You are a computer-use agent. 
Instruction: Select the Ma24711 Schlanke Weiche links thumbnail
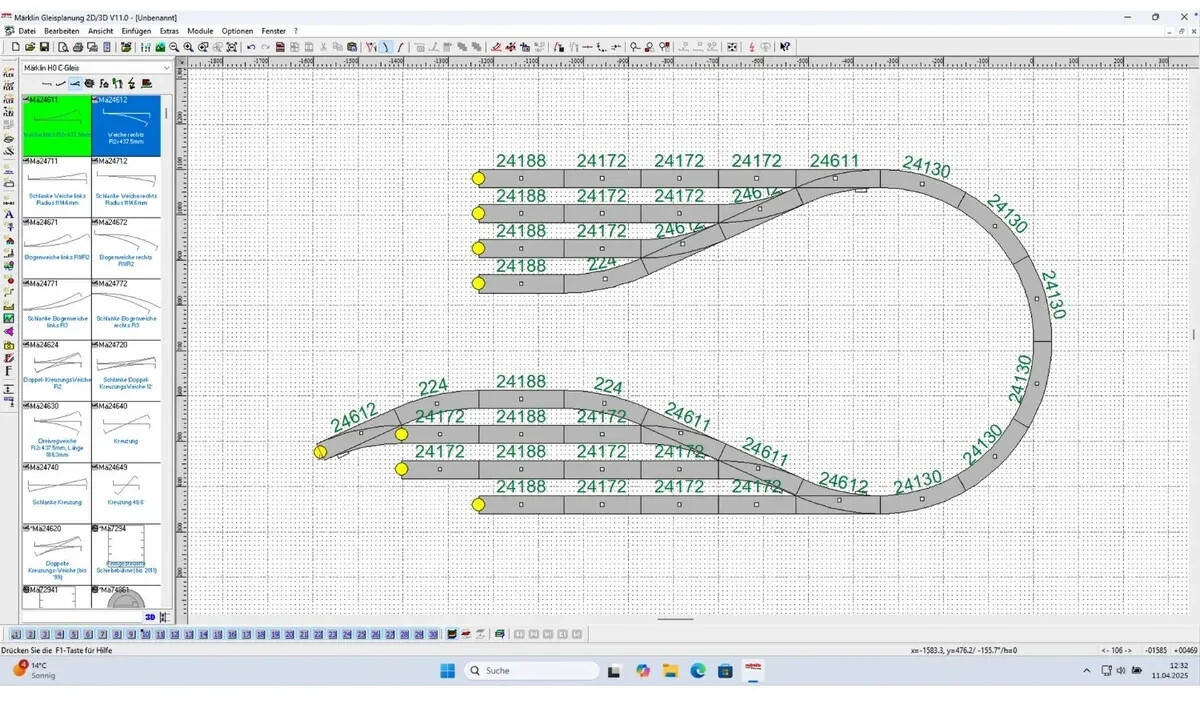[x=56, y=187]
